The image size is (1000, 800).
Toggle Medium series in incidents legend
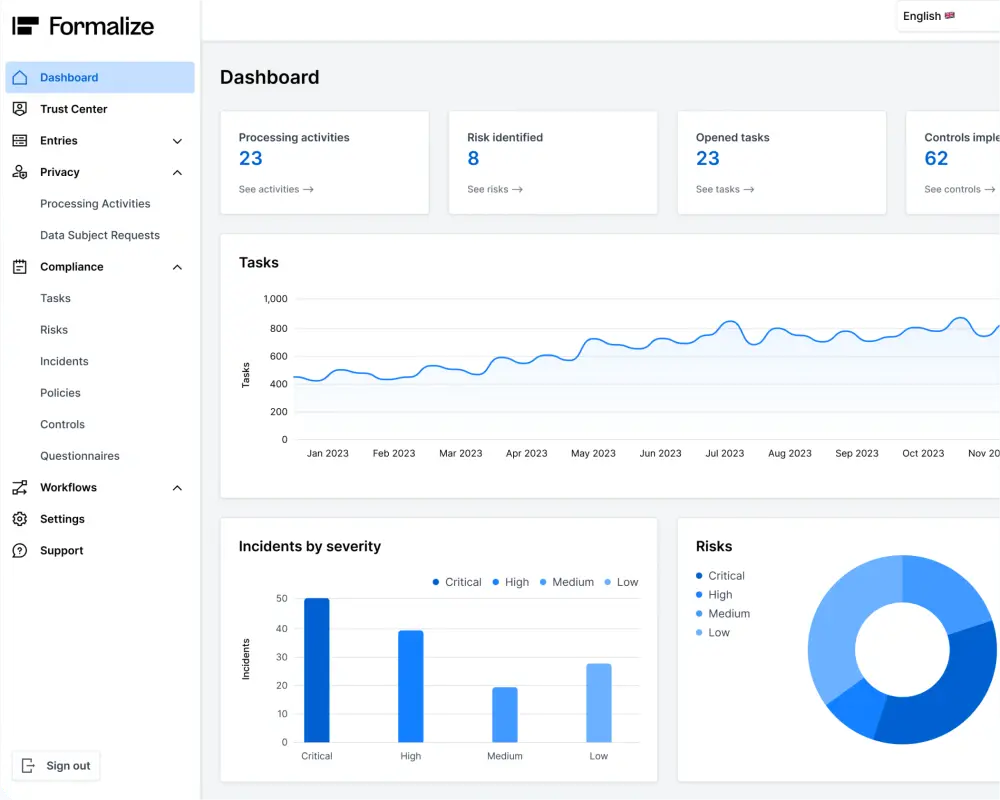click(566, 582)
